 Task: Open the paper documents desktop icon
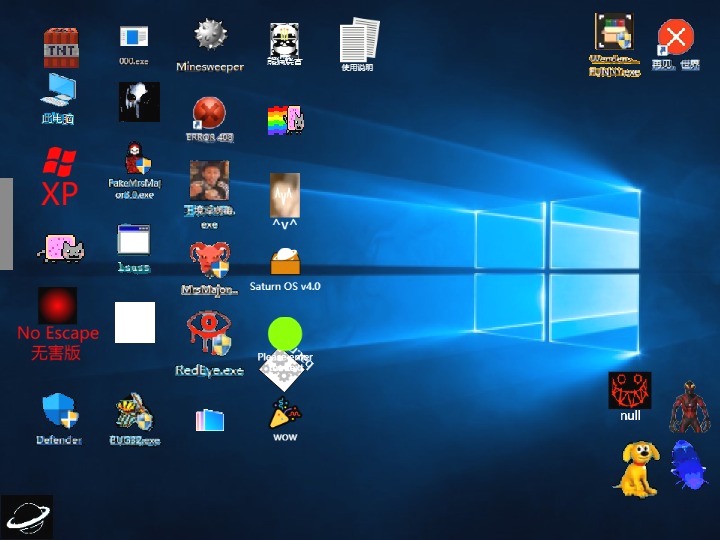[x=359, y=45]
